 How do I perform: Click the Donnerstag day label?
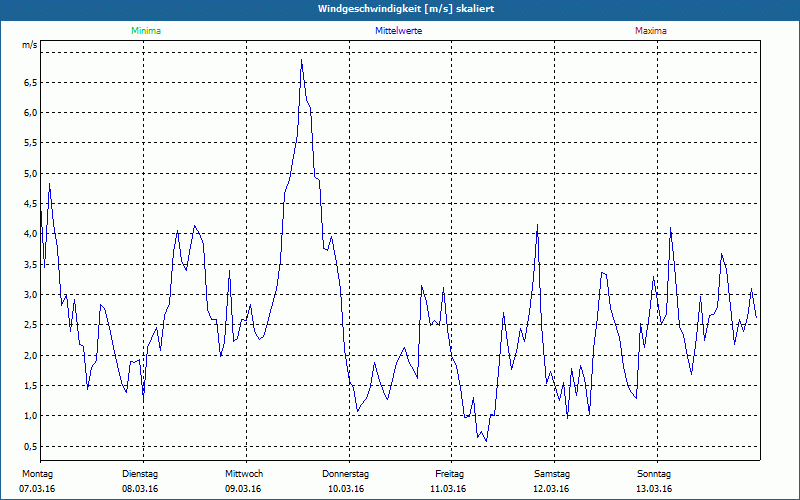click(345, 474)
